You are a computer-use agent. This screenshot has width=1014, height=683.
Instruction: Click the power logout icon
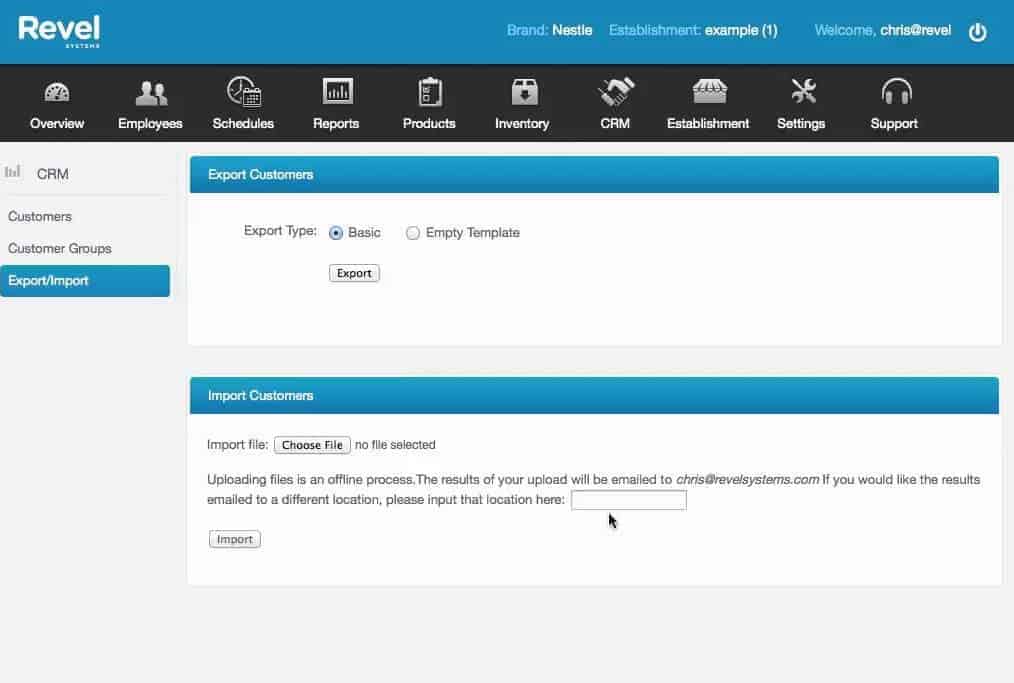pyautogui.click(x=977, y=32)
